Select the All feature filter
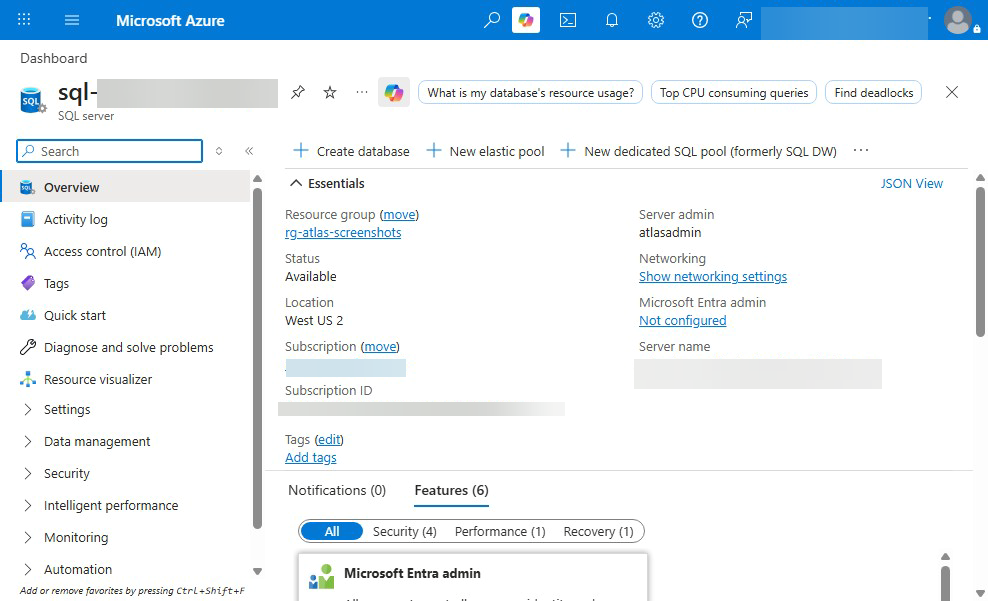988x601 pixels. pyautogui.click(x=332, y=531)
